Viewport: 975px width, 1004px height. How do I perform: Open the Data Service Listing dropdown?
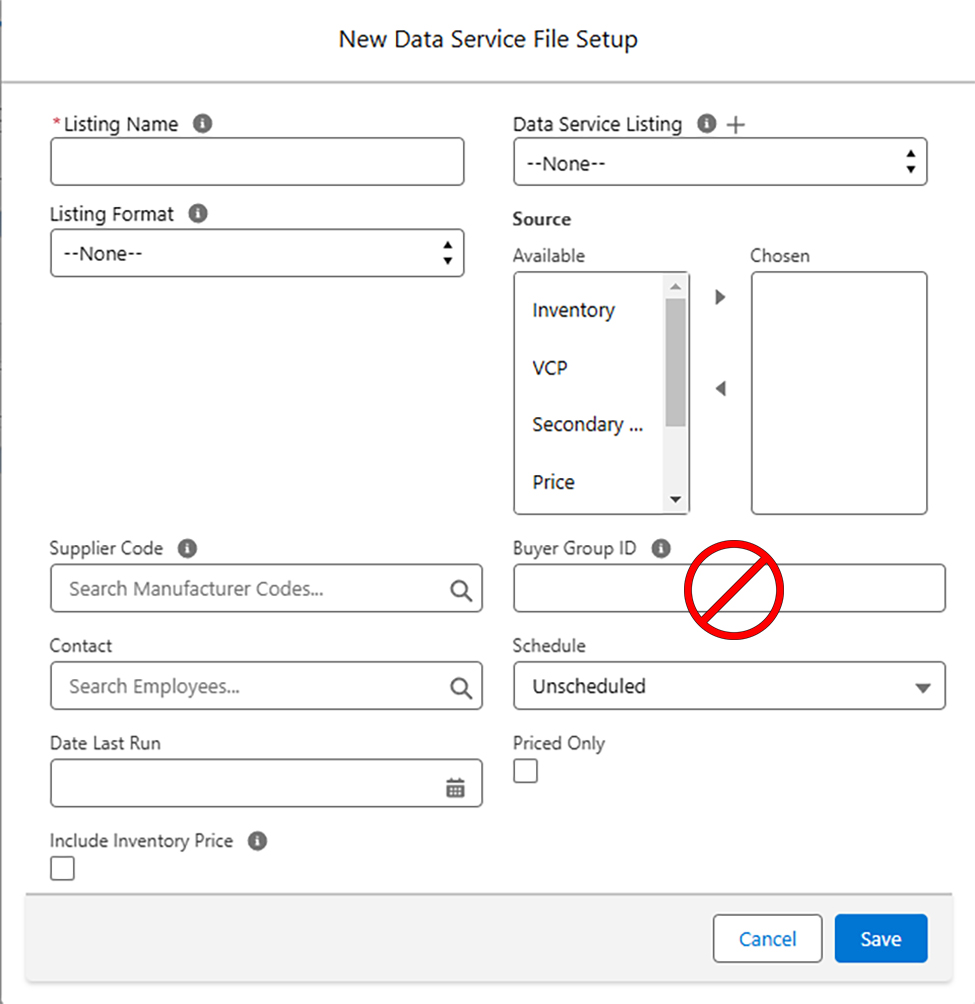coord(720,162)
